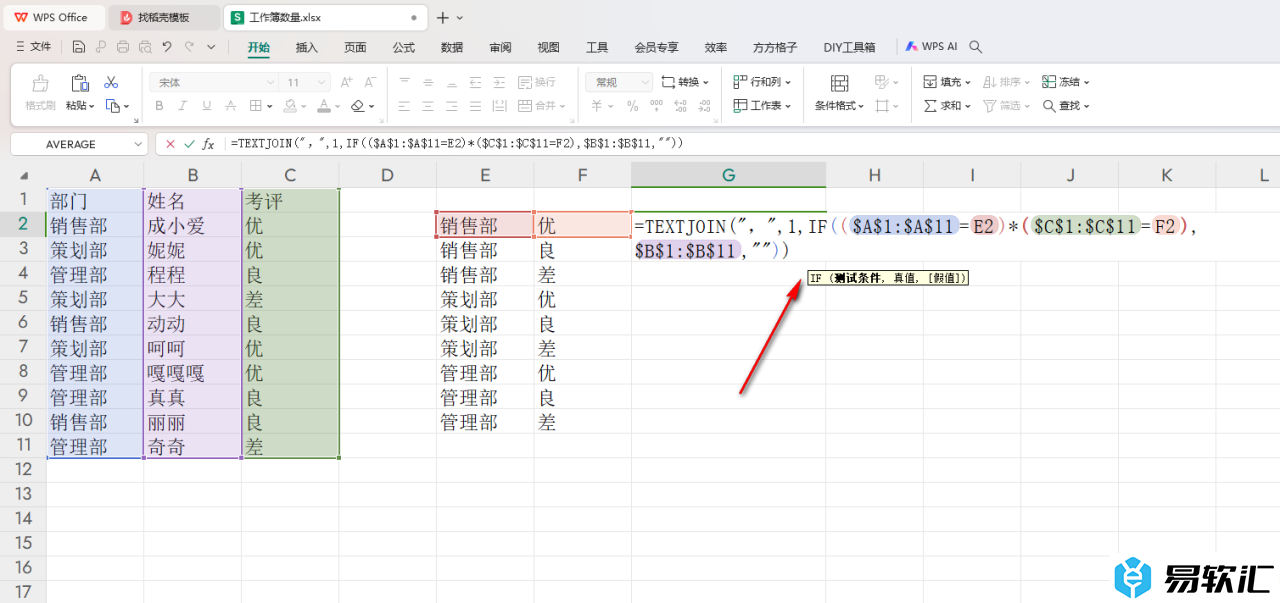Click the Save icon in quick access toolbar

coord(79,47)
